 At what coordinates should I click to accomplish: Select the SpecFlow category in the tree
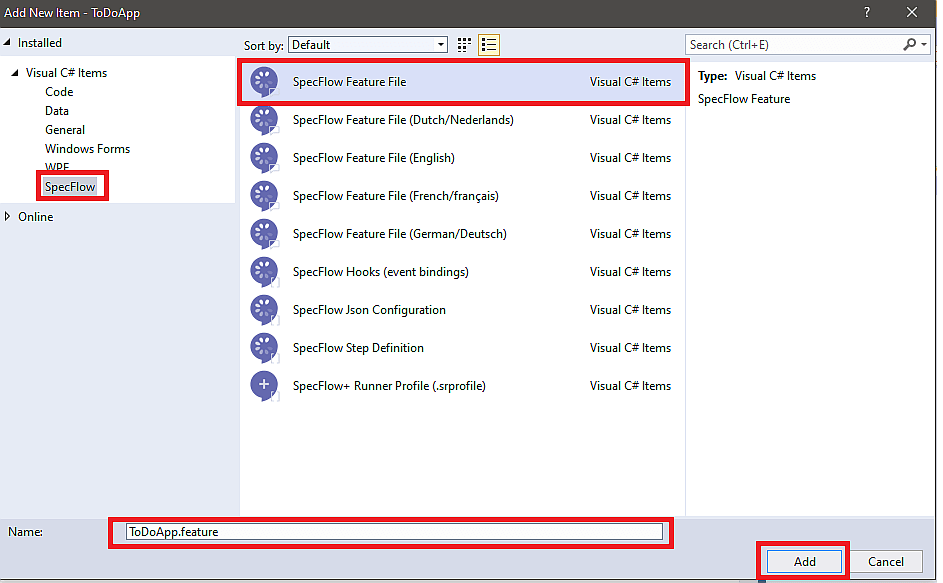pyautogui.click(x=71, y=186)
